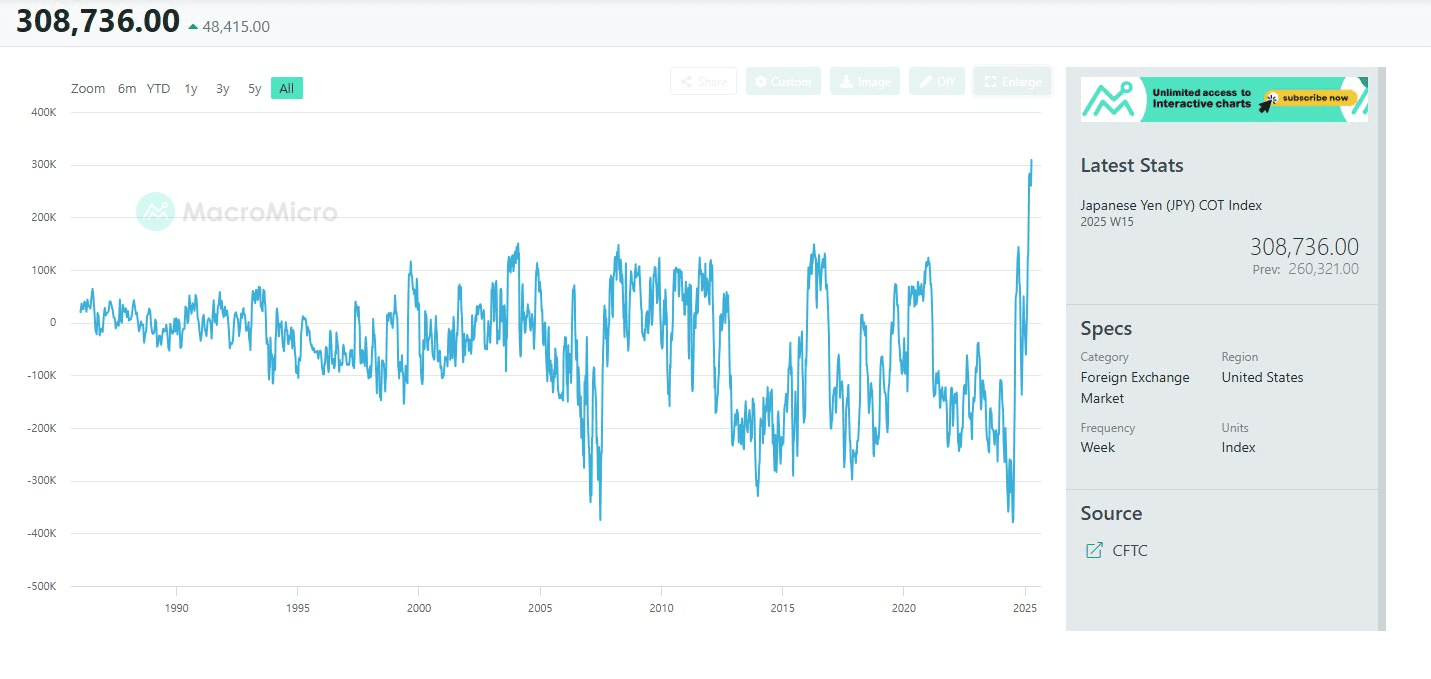Click the green up-arrow change indicator
The height and width of the screenshot is (679, 1431).
[193, 27]
